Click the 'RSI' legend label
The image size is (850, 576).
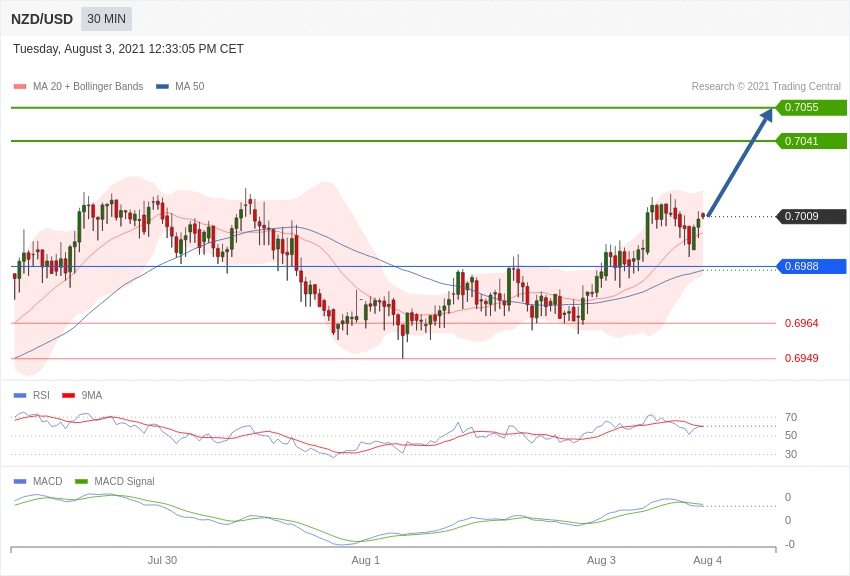point(41,396)
